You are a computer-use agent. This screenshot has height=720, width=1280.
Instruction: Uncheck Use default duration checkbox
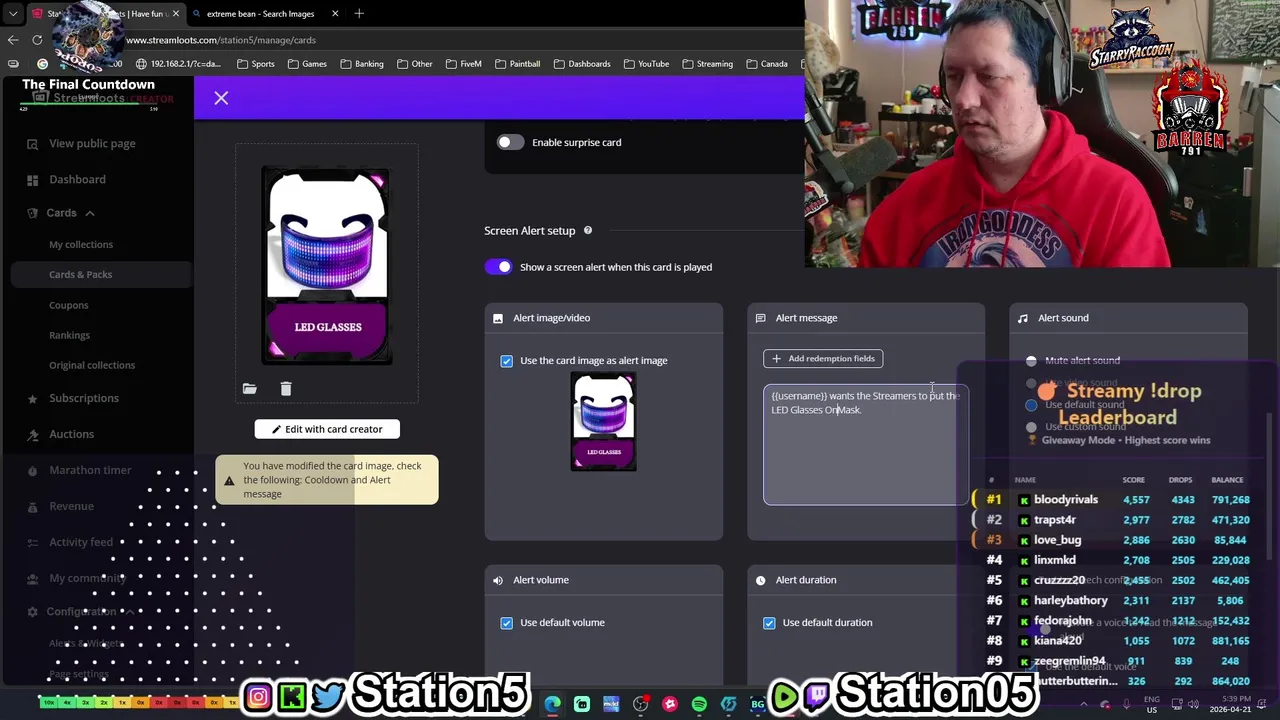coord(769,623)
